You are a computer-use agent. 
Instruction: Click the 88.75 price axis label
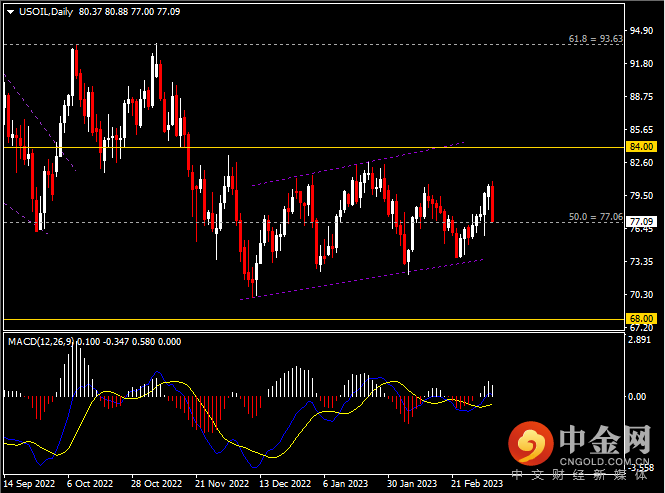pyautogui.click(x=641, y=97)
